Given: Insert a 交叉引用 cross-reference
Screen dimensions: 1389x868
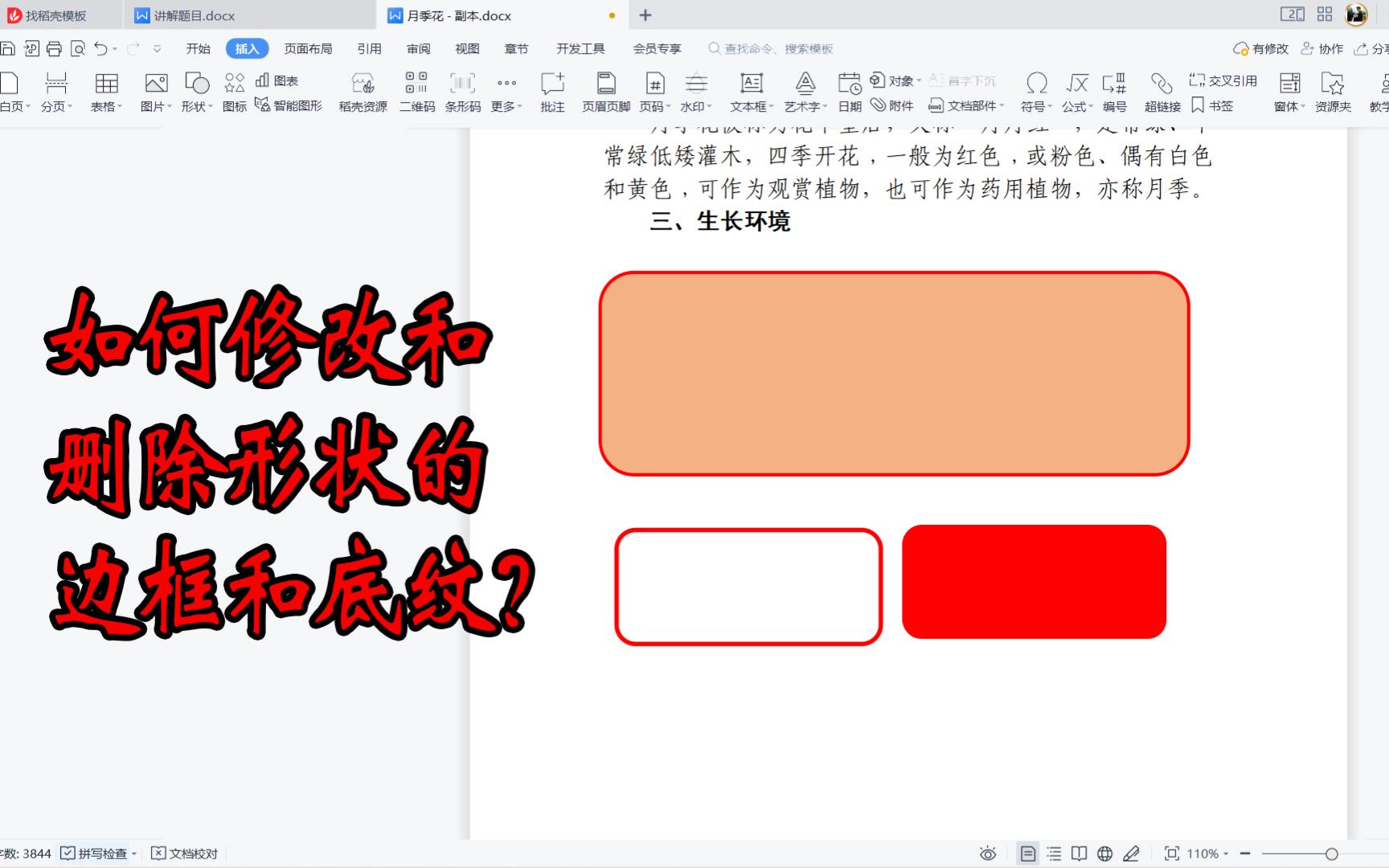Looking at the screenshot, I should [1223, 80].
